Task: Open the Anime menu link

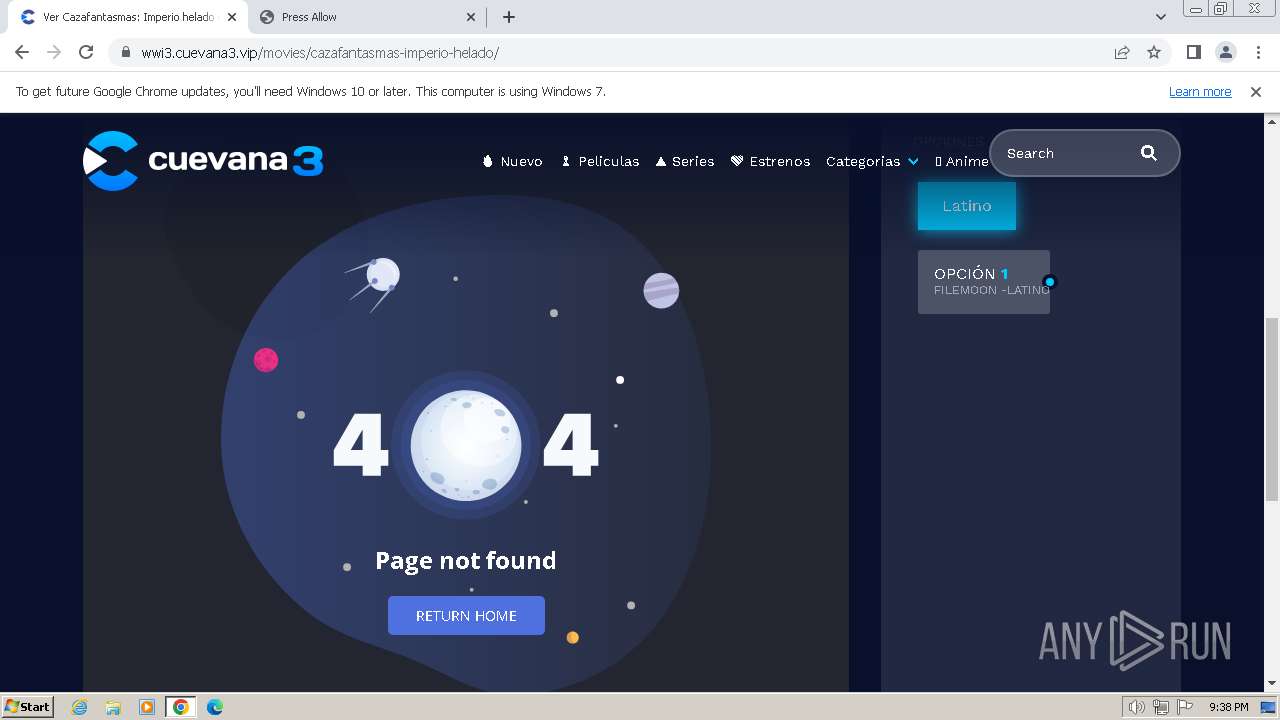Action: (961, 161)
